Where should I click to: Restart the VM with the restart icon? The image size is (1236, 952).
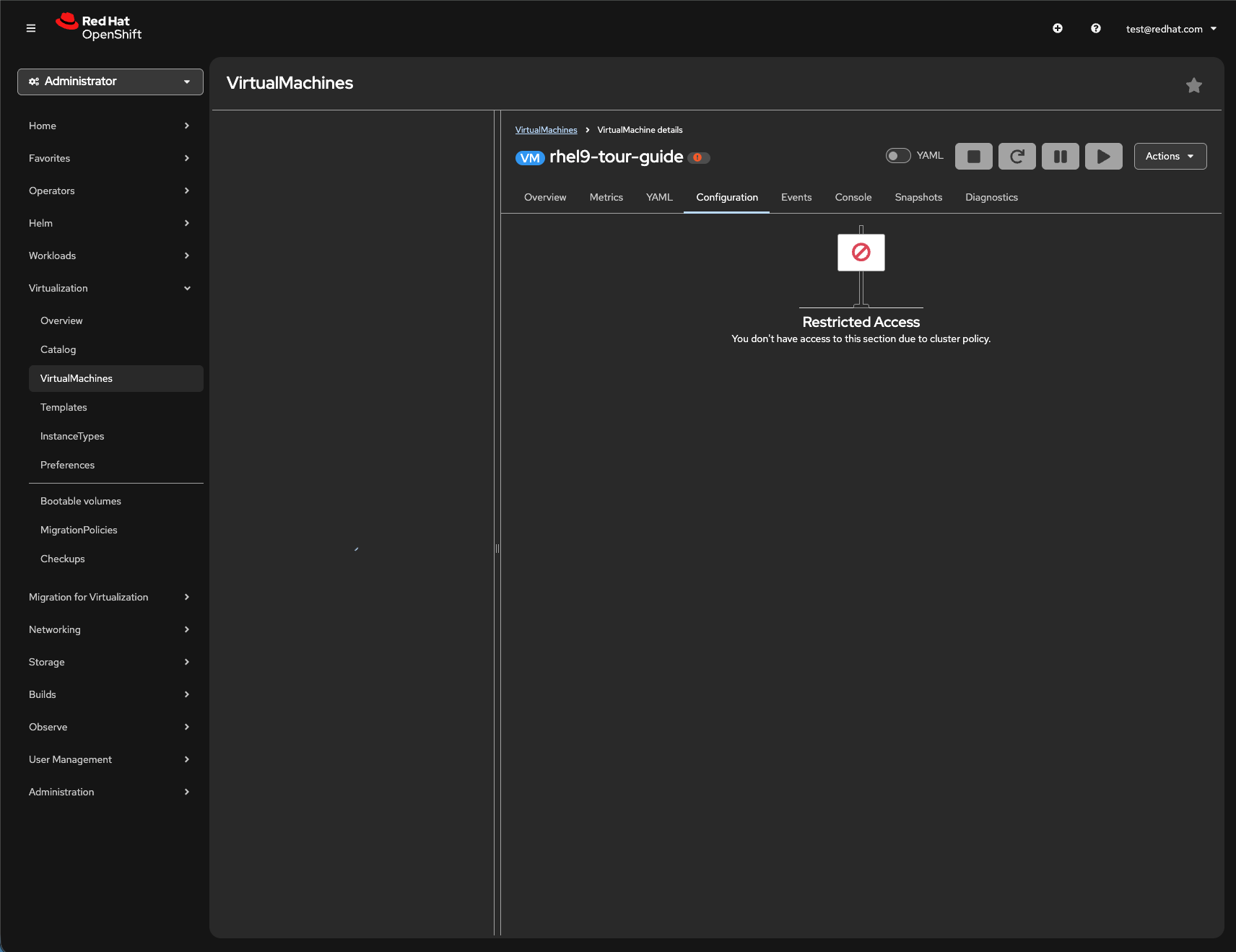pos(1017,156)
